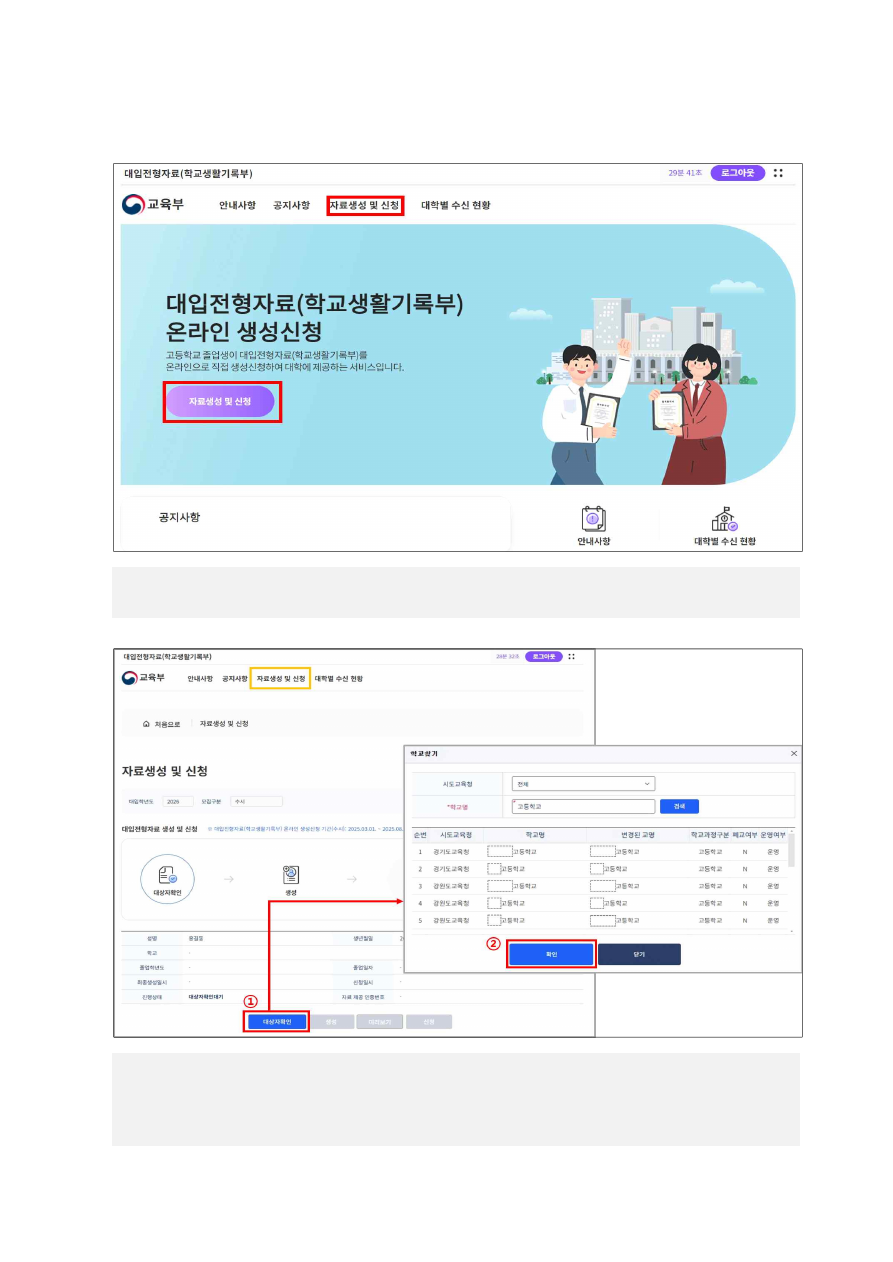Viewport: 893px width, 1262px height.
Task: Open 안내사항 menu on the 자료생성 및 신청 page
Action: pos(200,678)
